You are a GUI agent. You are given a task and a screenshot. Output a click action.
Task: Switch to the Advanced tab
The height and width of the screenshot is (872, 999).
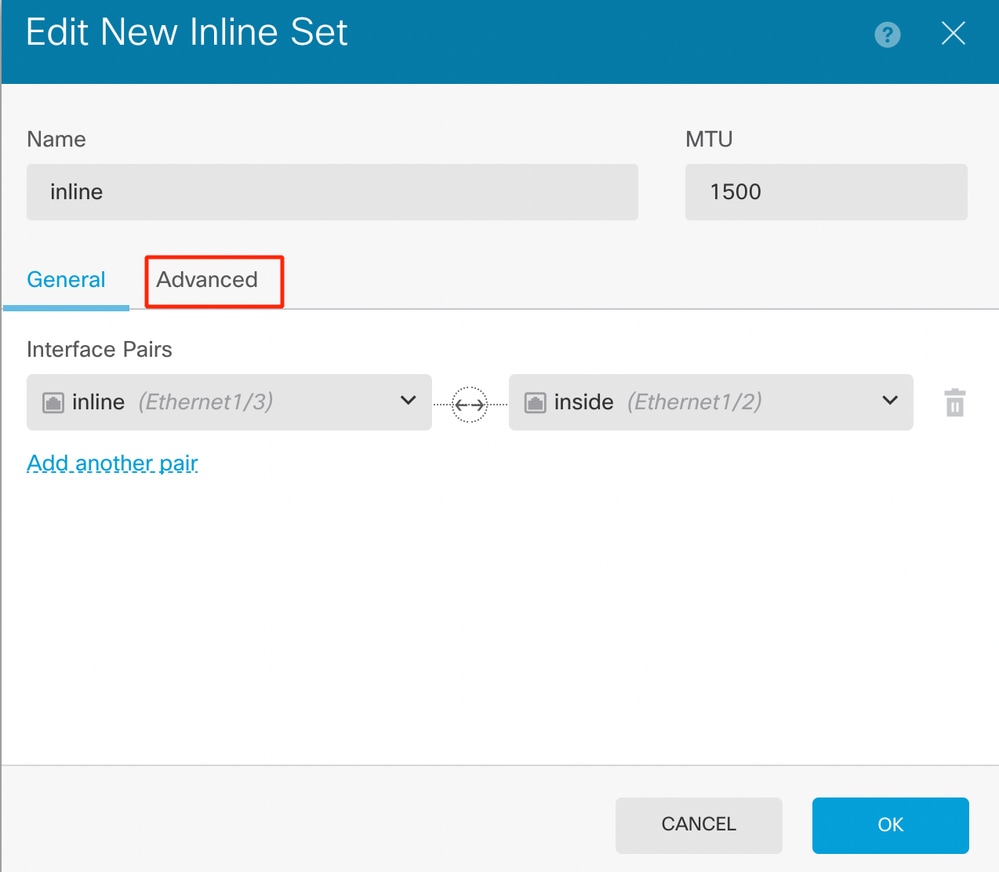207,280
